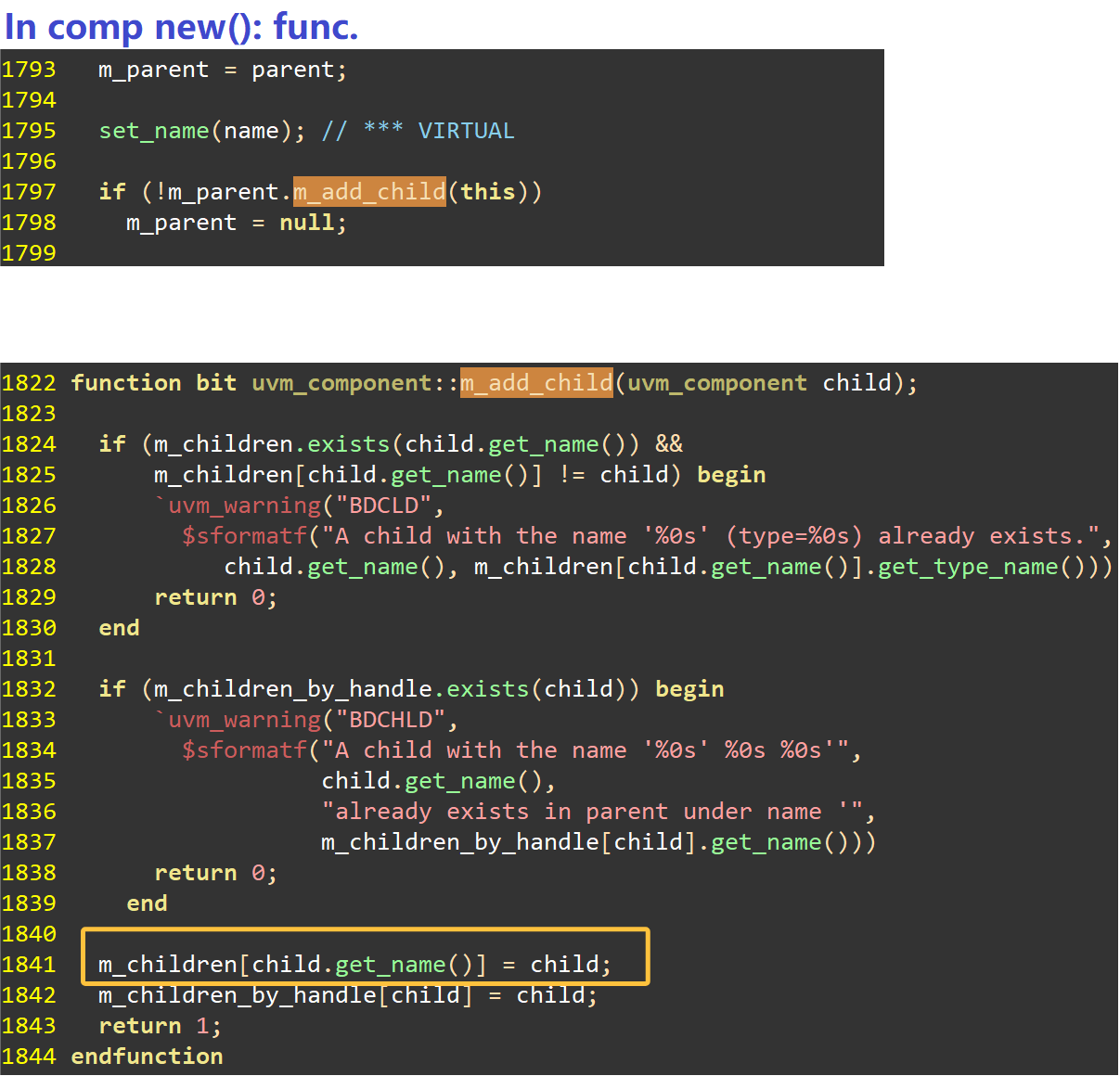The width and height of the screenshot is (1120, 1076).
Task: Select the heading 'In comp new(): func.'
Action: click(182, 27)
